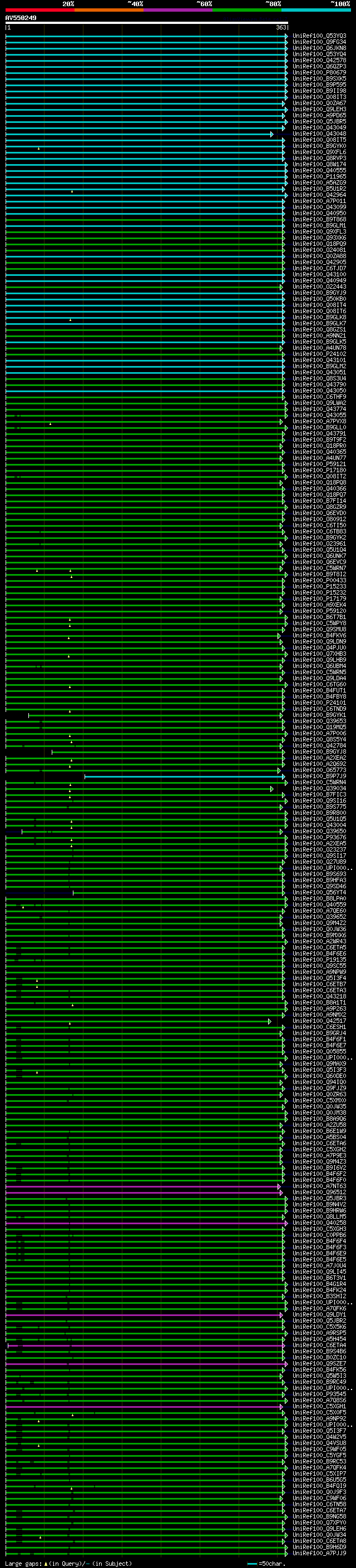Select the UniRef100_Q6JKN8 label
Image resolution: width=356 pixels, height=1568 pixels.
319,48
